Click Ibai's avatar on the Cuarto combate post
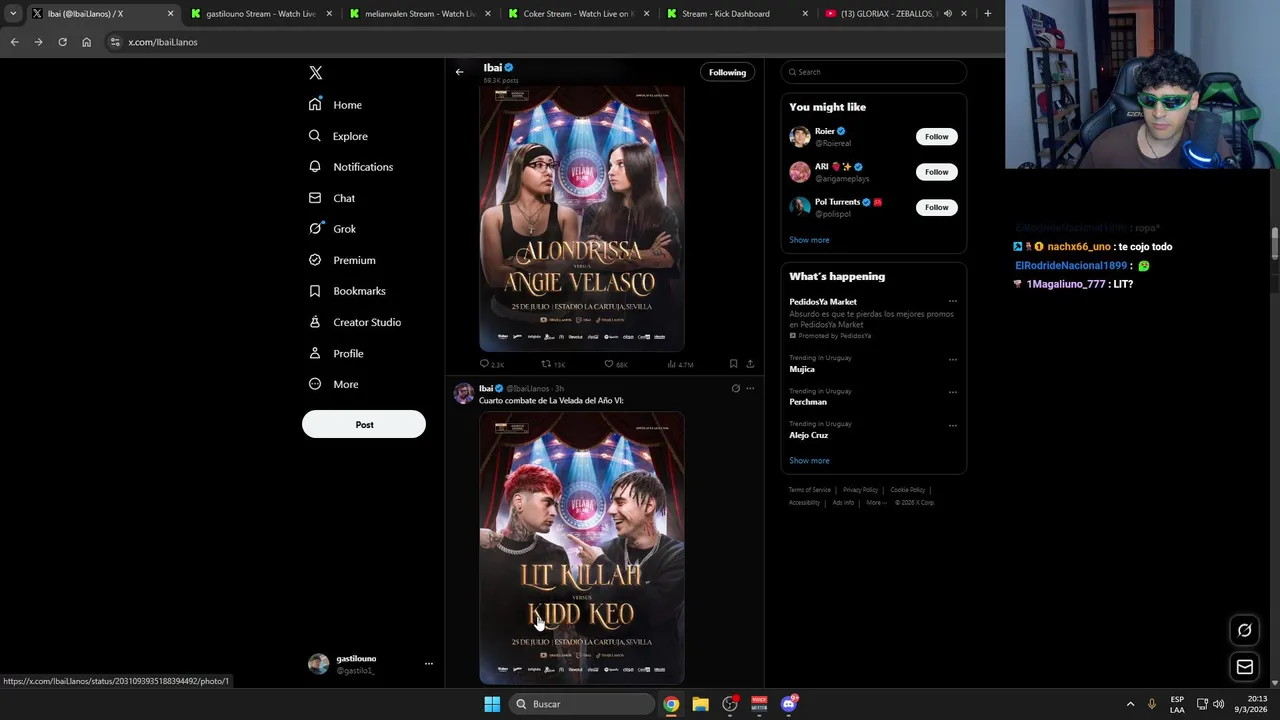The image size is (1280, 720). 464,393
